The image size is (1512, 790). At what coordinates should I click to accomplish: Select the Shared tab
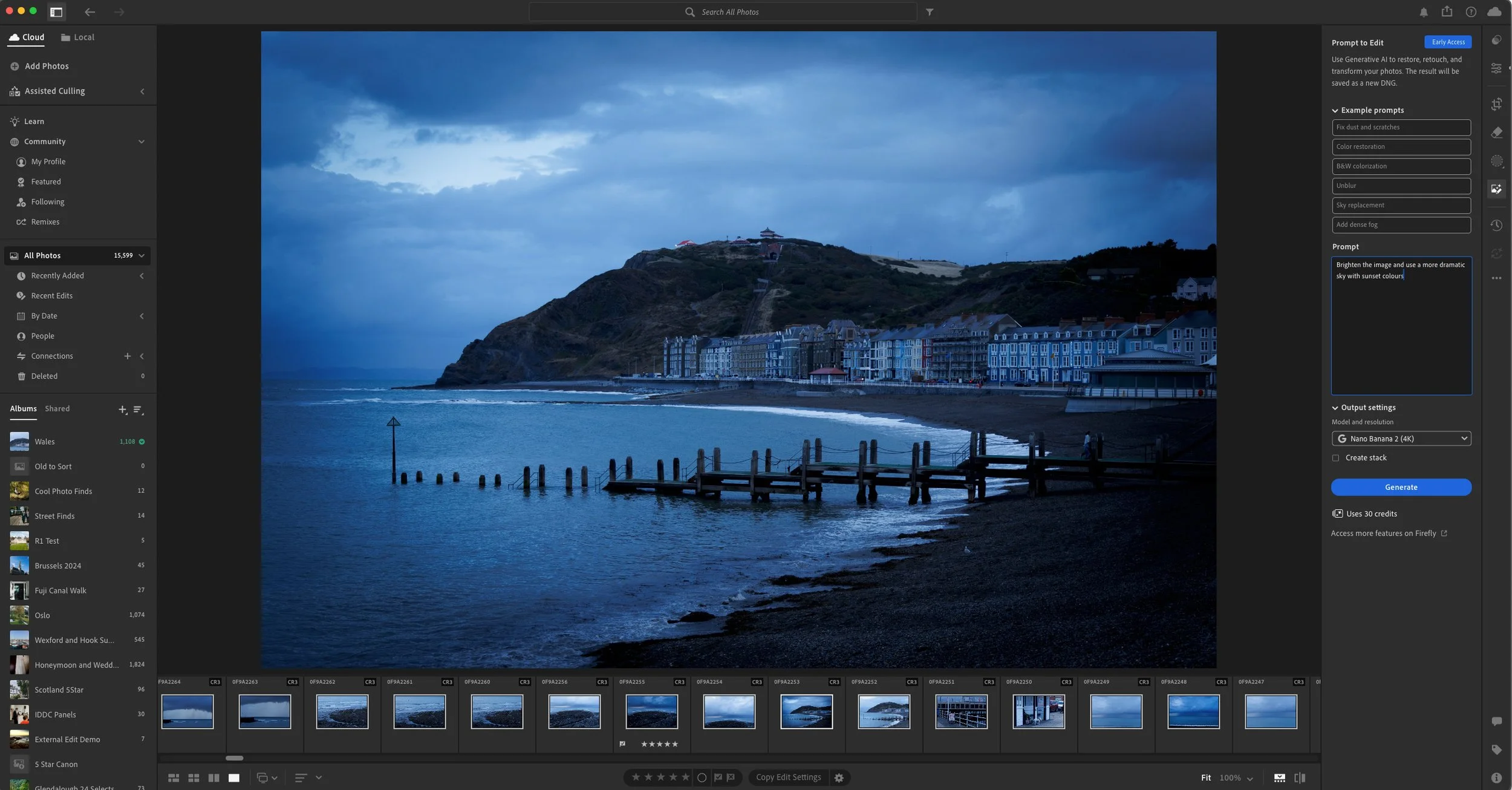(x=57, y=409)
